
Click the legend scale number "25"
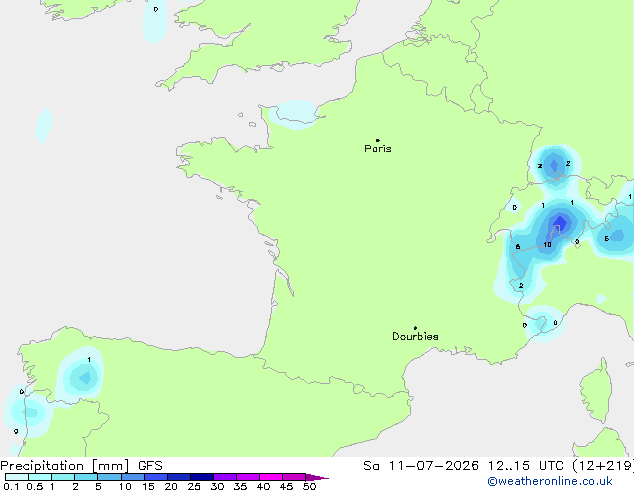(x=194, y=486)
